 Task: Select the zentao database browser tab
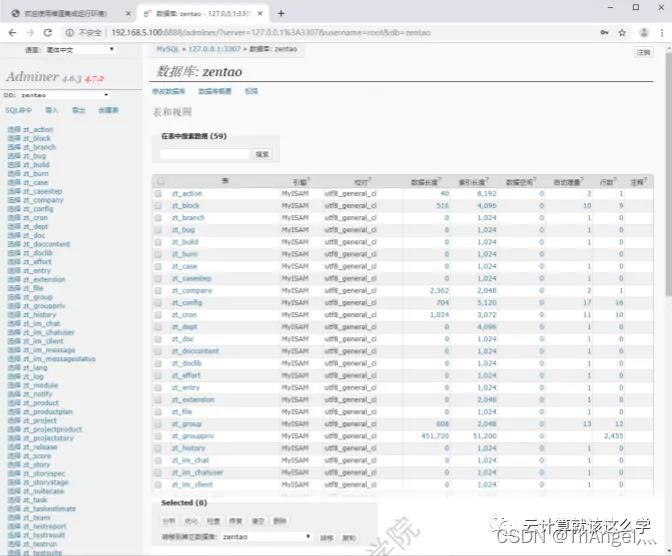(201, 13)
